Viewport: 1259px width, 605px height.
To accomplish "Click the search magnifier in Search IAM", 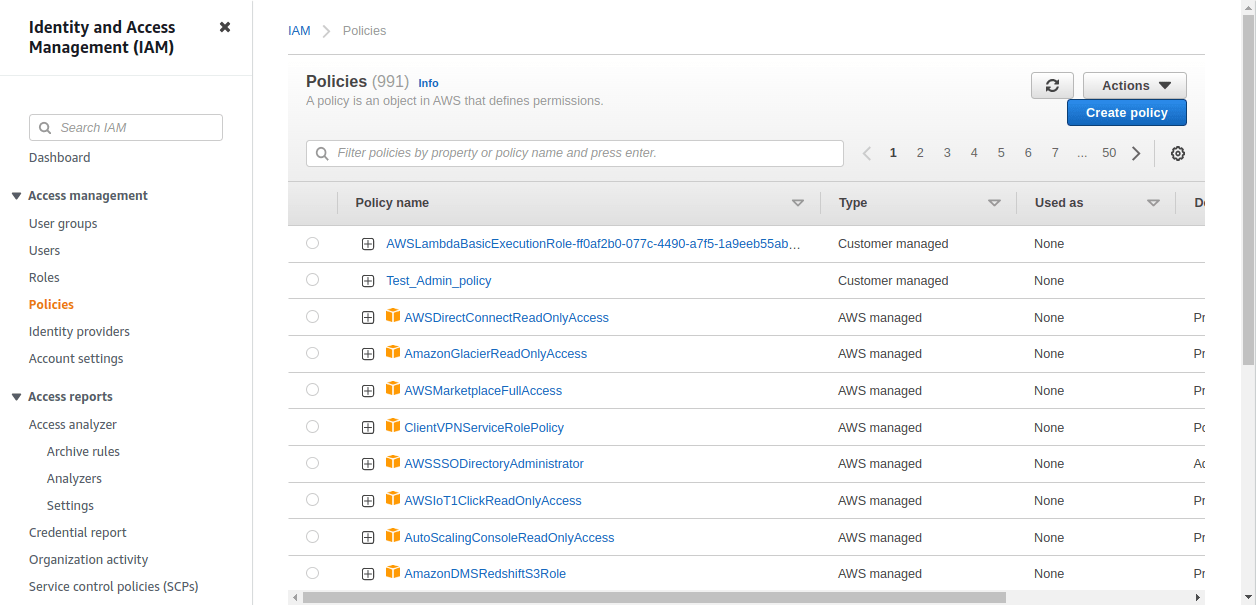I will 45,128.
